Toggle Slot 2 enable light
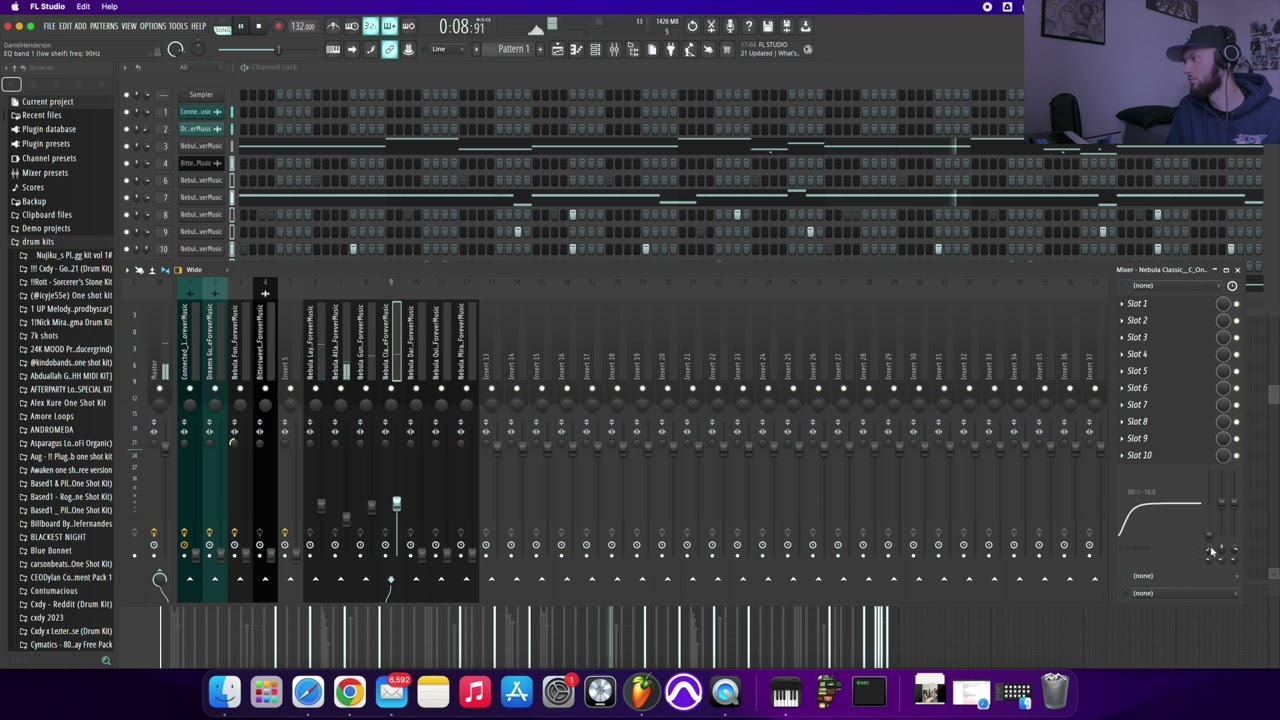Screen dimensions: 1280x720 click(1237, 321)
